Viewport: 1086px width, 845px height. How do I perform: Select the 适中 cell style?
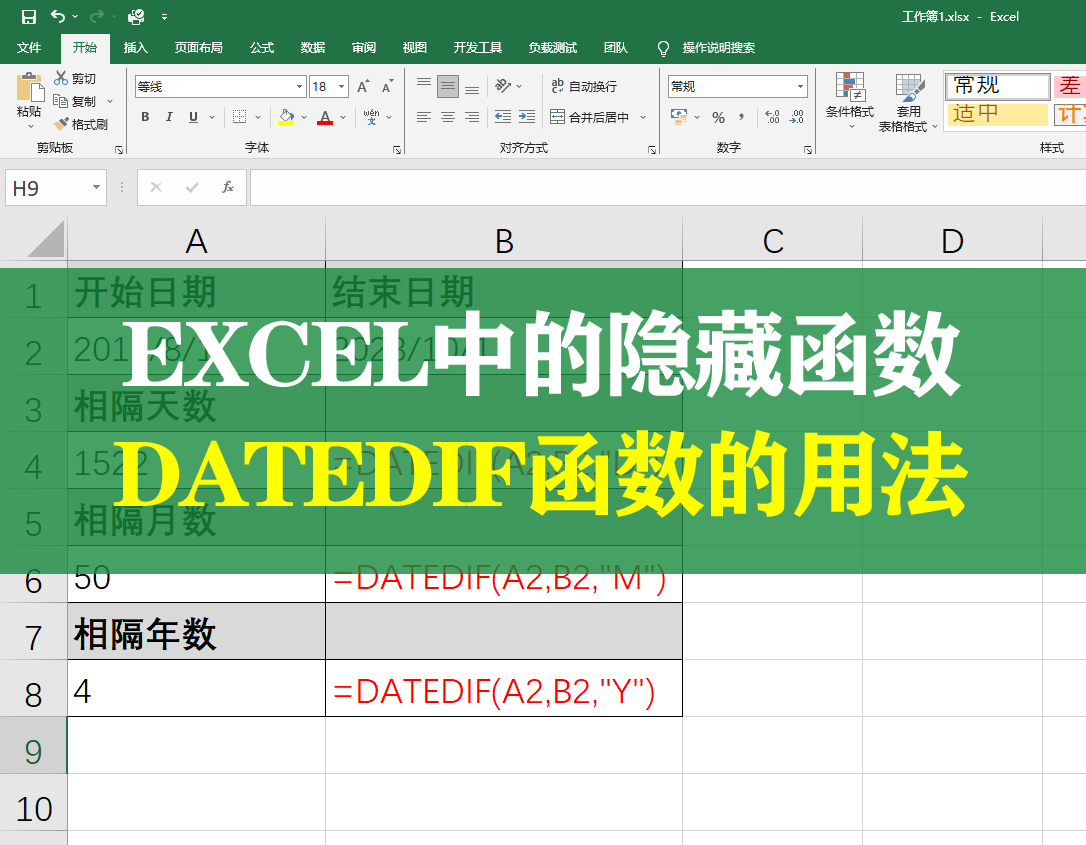tap(997, 114)
